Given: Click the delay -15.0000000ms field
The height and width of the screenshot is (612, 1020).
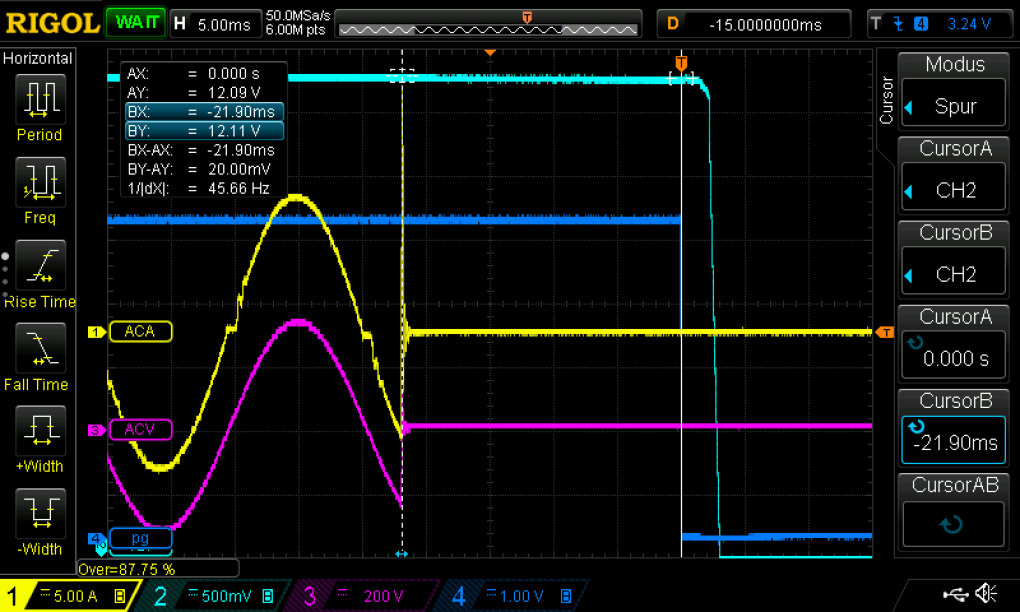Looking at the screenshot, I should click(x=754, y=24).
